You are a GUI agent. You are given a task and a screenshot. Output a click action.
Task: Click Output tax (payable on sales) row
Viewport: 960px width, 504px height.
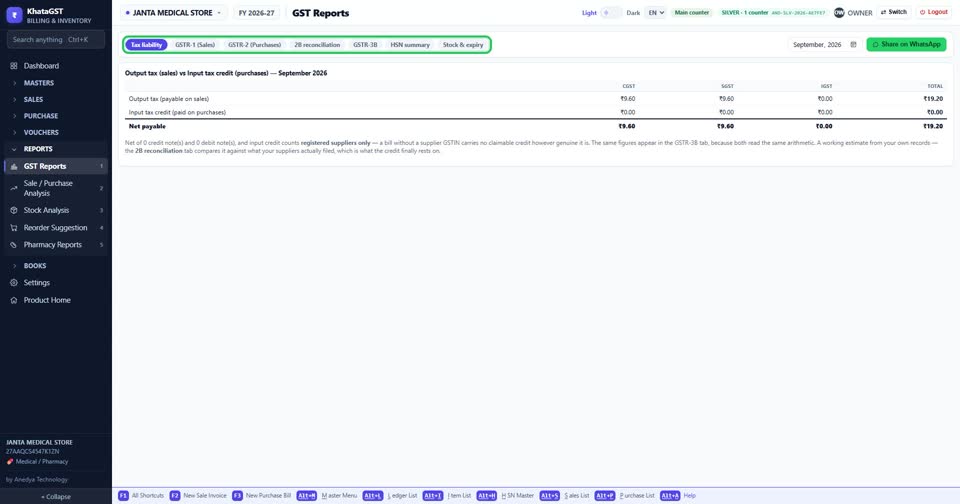click(536, 99)
